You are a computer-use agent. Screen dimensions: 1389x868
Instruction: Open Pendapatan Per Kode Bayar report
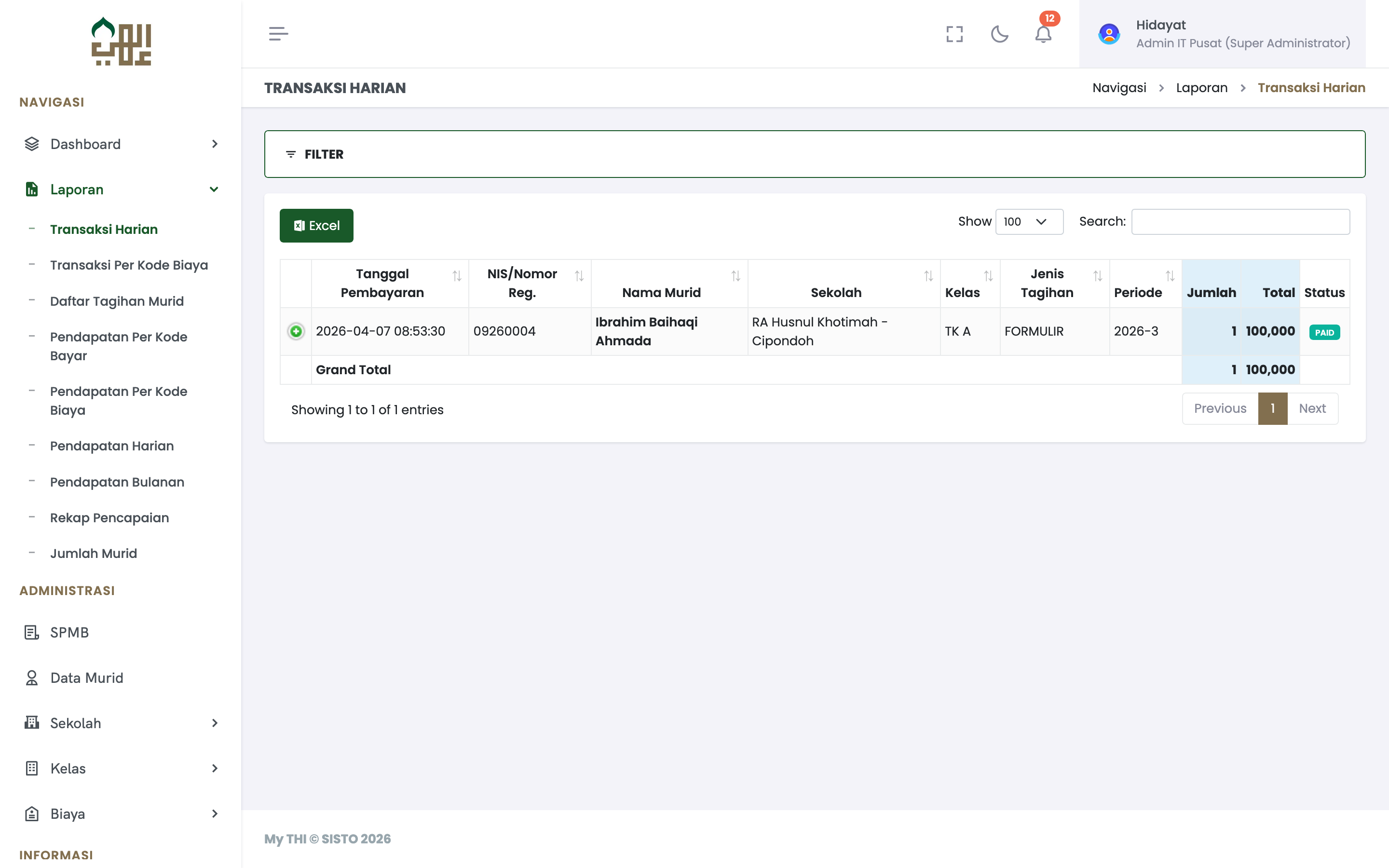(119, 346)
